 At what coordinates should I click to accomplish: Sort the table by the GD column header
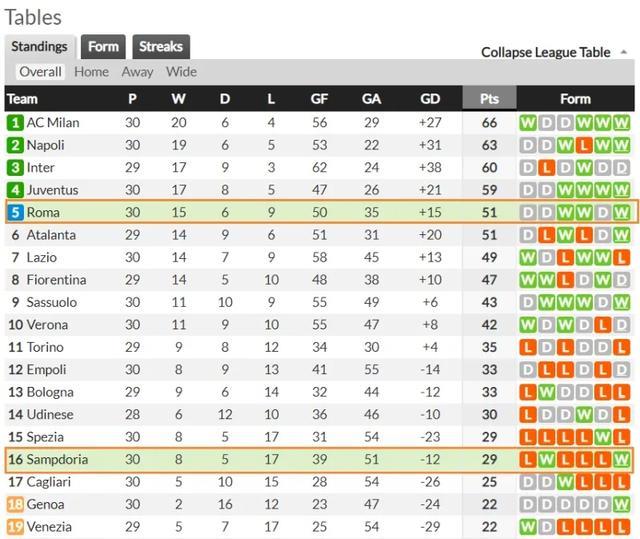coord(430,98)
